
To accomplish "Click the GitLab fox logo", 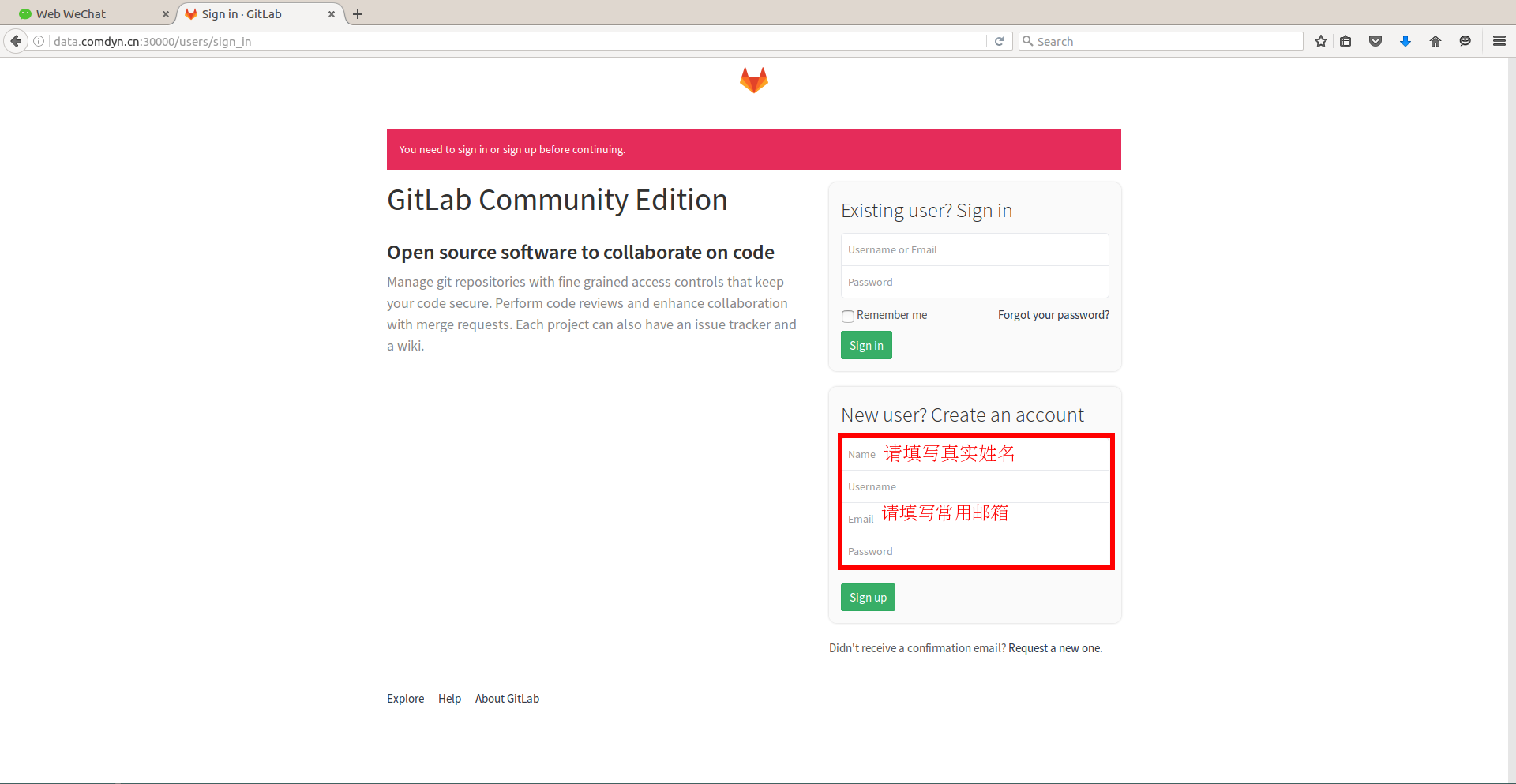I will tap(754, 80).
